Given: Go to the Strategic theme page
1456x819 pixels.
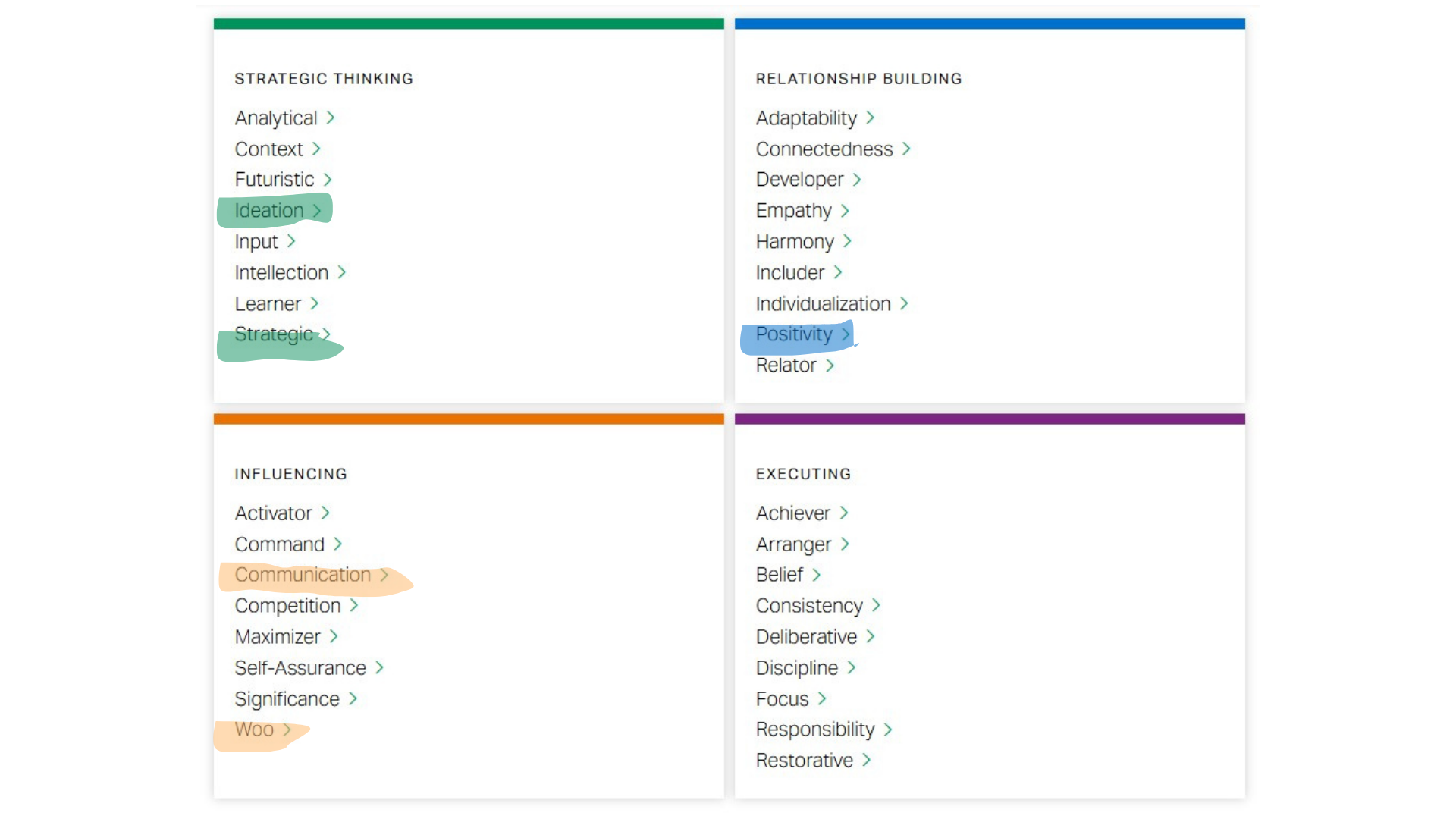Looking at the screenshot, I should (274, 334).
